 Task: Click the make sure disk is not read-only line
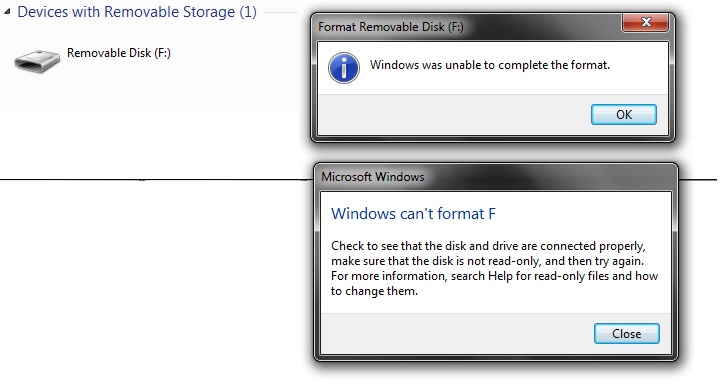pos(487,261)
